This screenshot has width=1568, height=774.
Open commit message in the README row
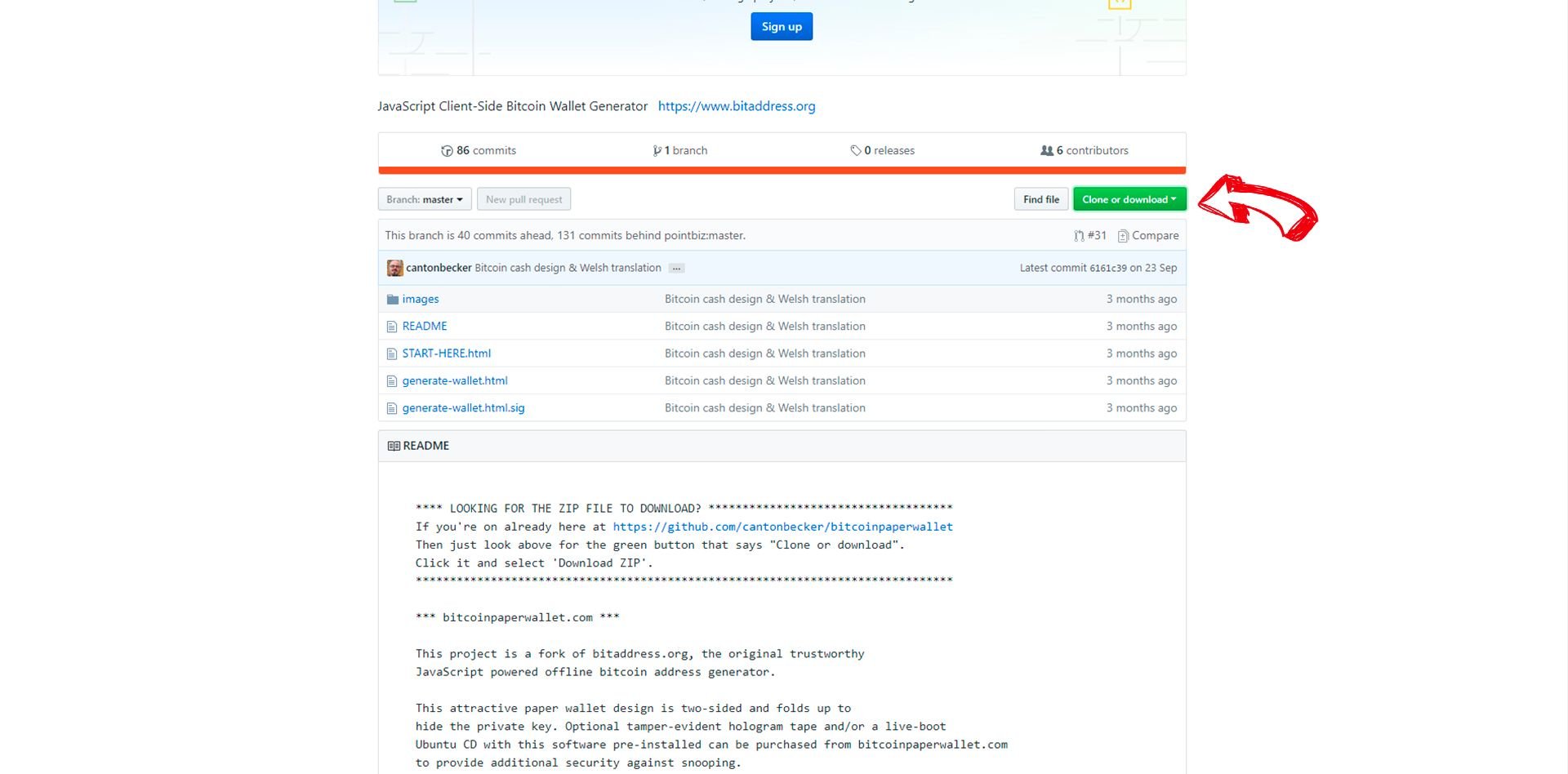(x=765, y=326)
